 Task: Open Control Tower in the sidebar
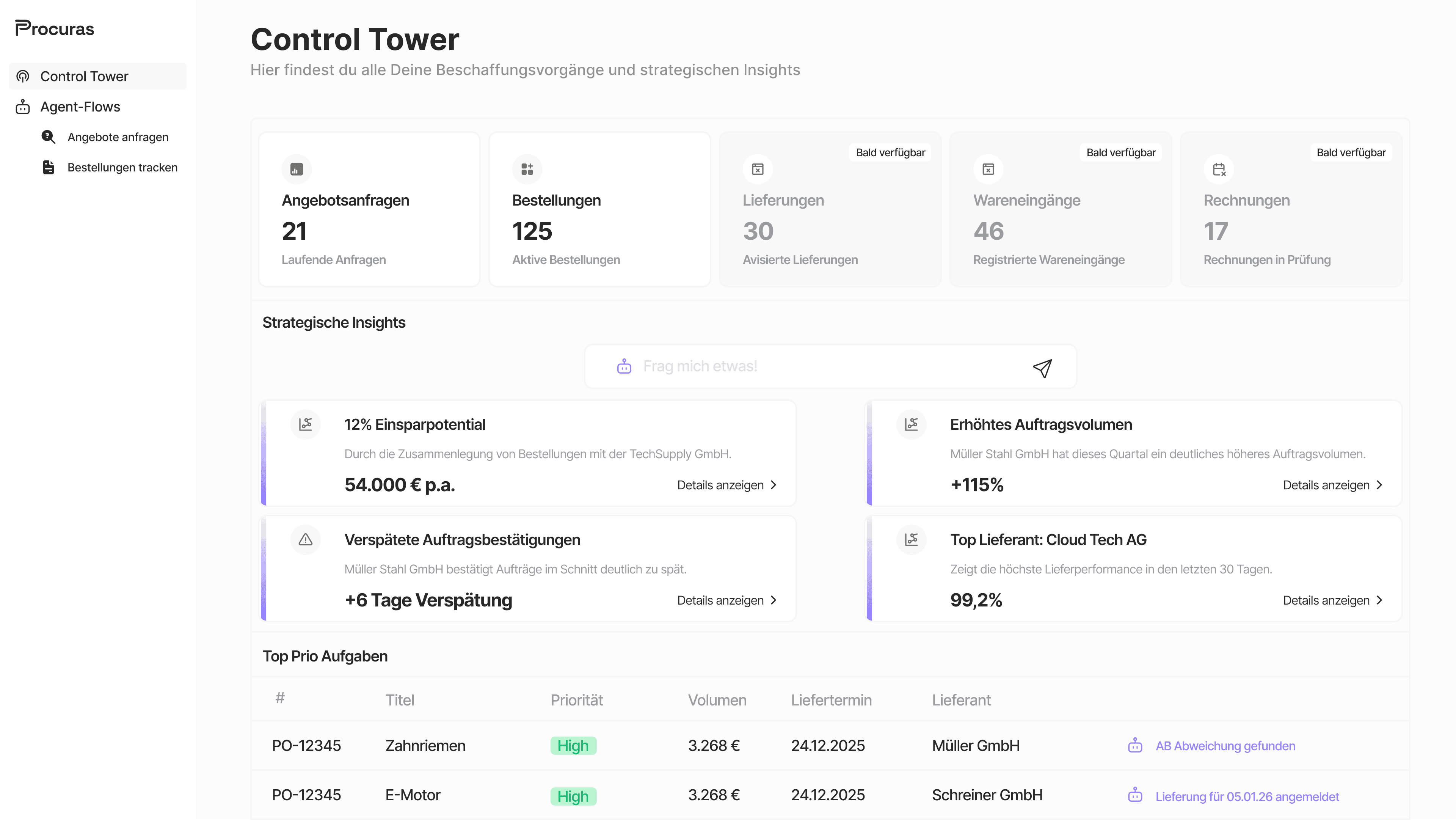pos(84,76)
